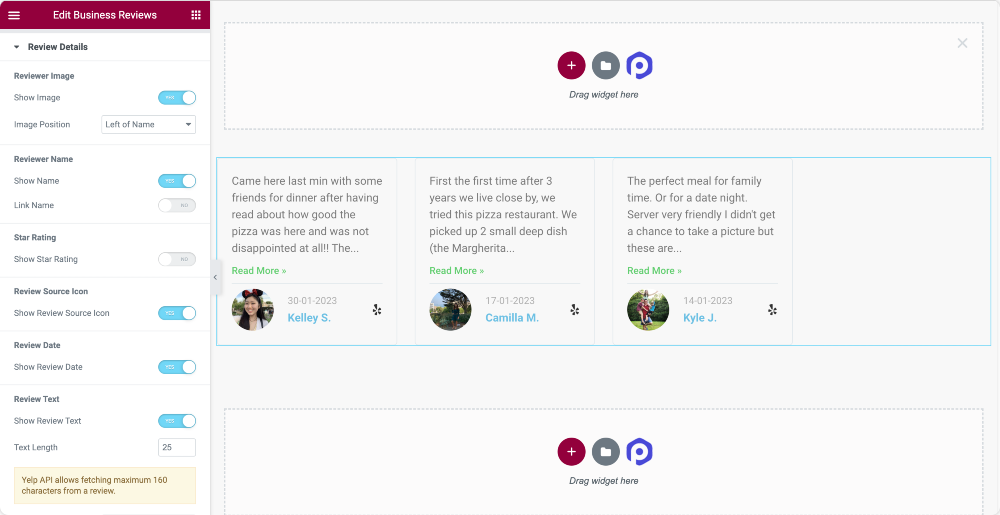1000x515 pixels.
Task: Click Yelp icon in Camilla M. review
Action: (x=575, y=310)
